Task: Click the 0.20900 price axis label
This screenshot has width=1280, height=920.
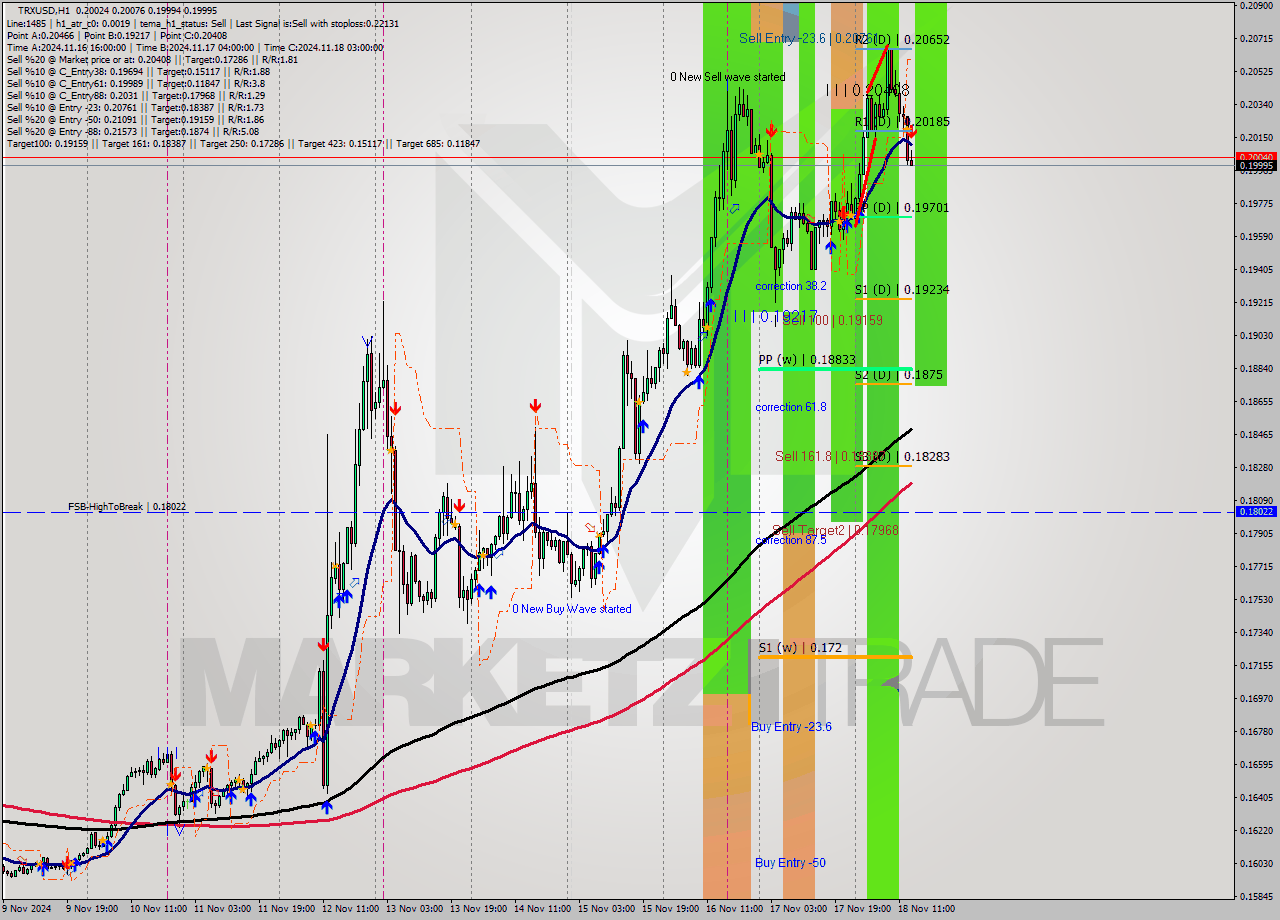Action: click(1256, 6)
